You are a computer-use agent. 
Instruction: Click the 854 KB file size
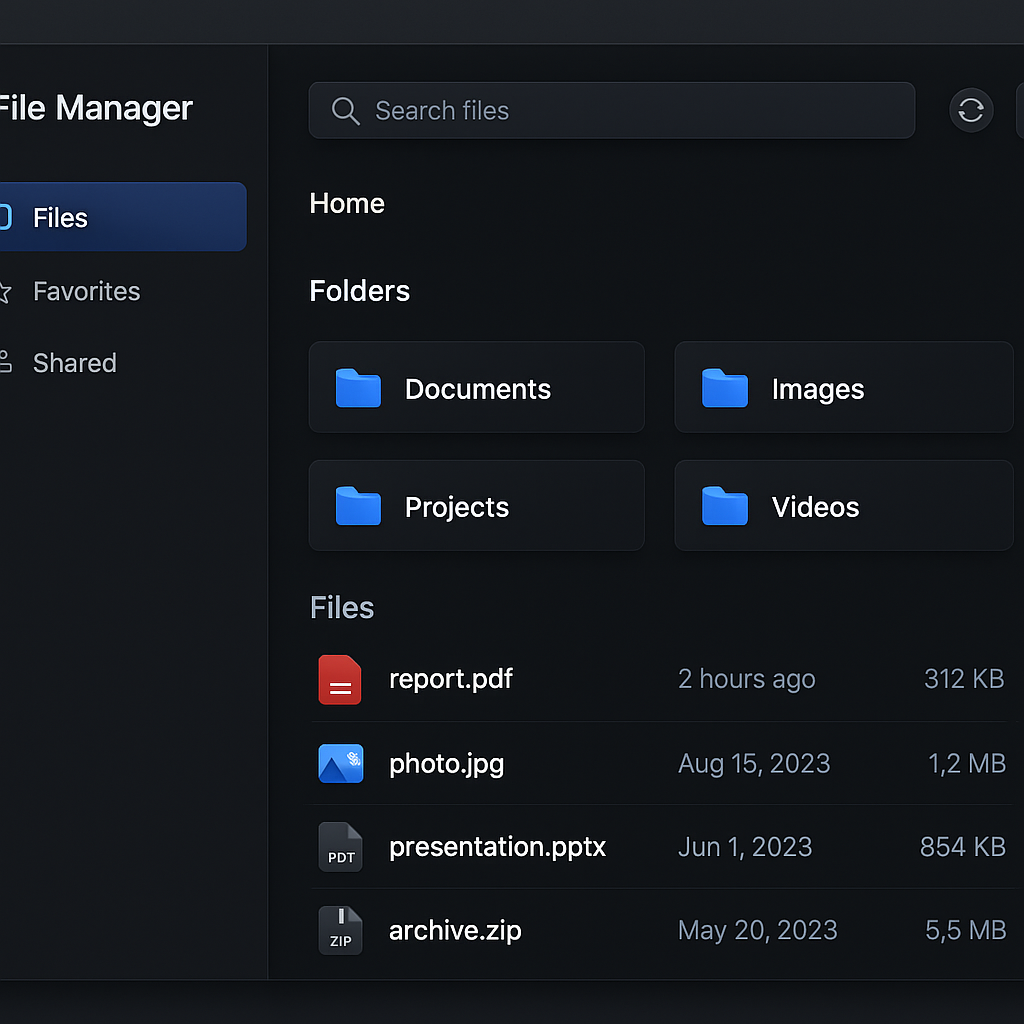(x=963, y=846)
